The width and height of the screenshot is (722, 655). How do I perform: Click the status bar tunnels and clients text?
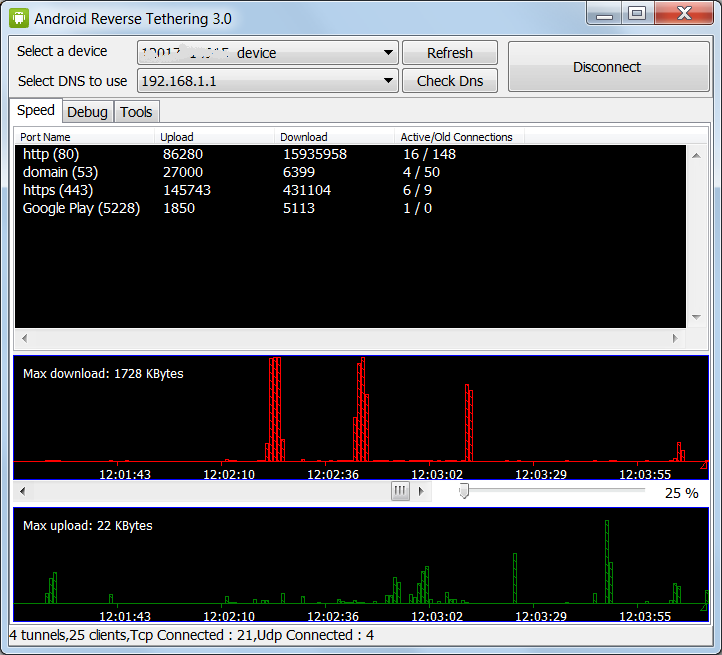[x=192, y=635]
